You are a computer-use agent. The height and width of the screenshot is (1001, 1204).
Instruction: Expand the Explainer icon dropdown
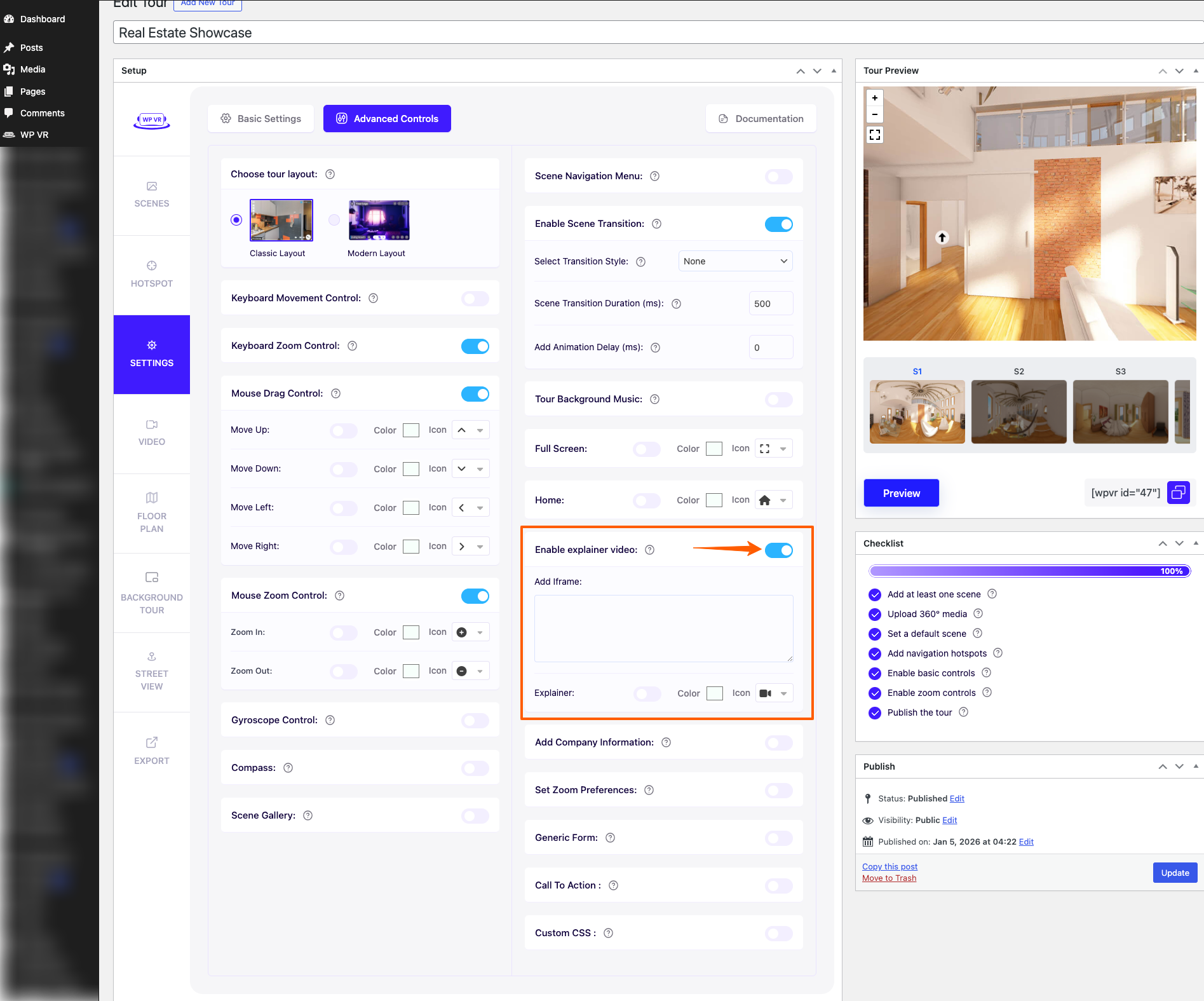(774, 693)
